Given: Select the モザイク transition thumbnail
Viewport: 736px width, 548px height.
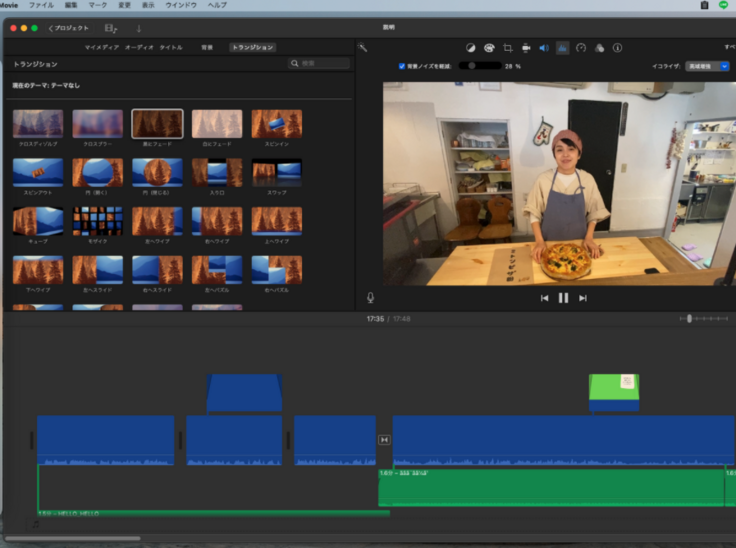Looking at the screenshot, I should 97,221.
